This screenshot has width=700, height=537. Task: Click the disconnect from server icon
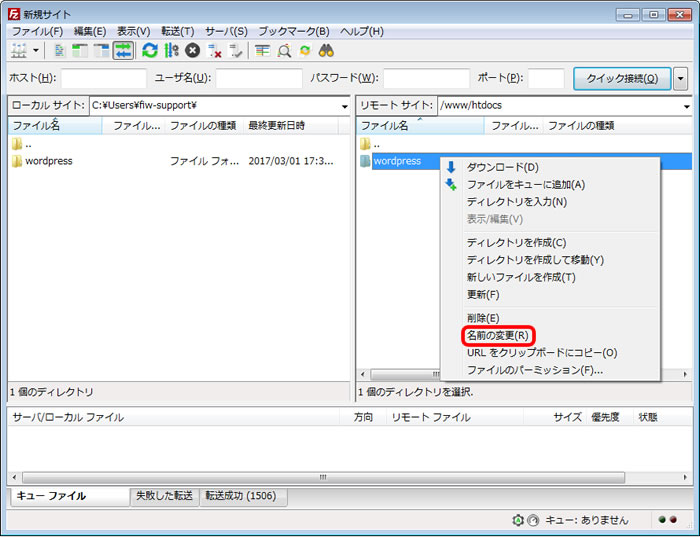(214, 50)
